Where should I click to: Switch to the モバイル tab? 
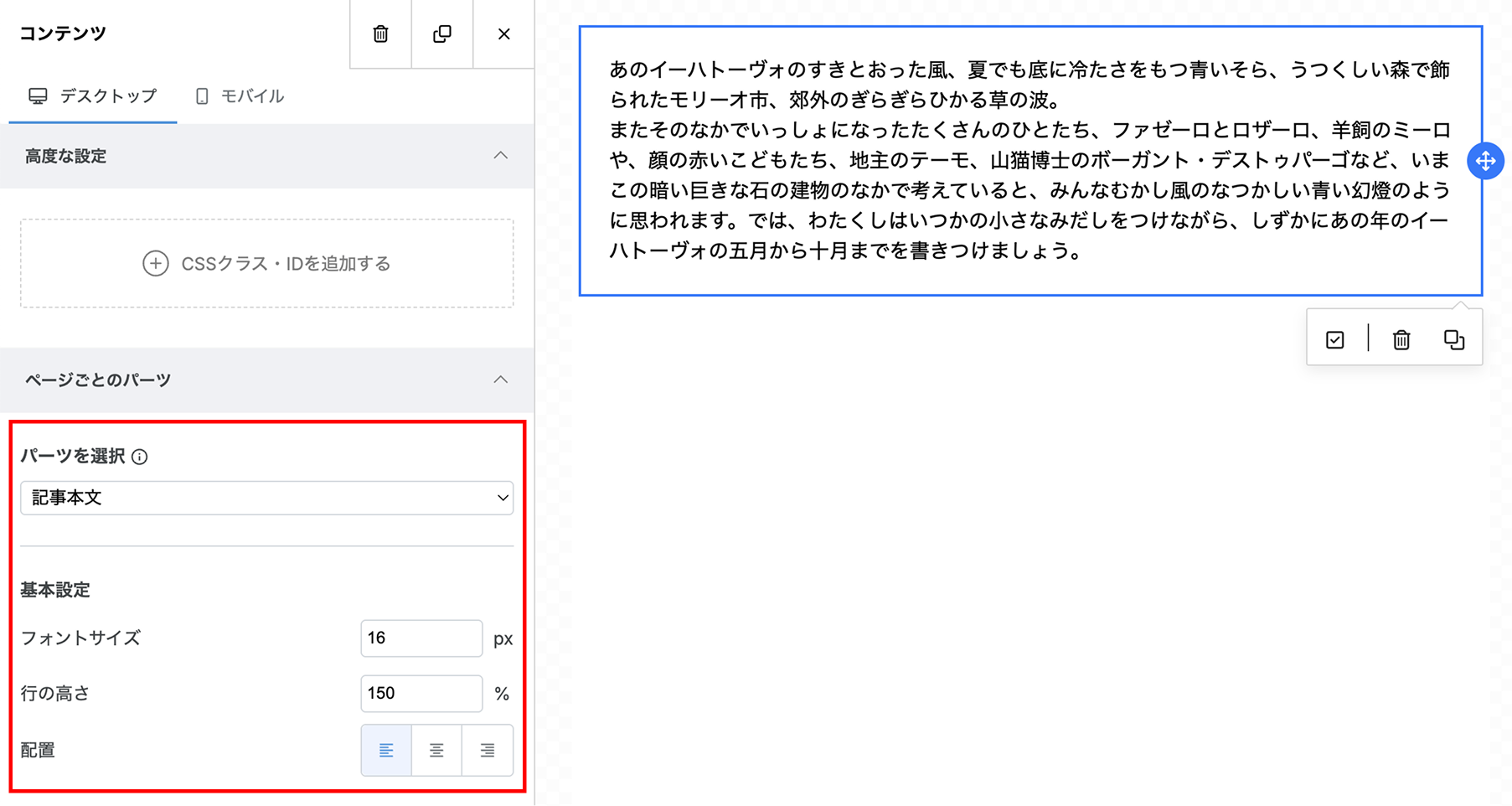(239, 96)
